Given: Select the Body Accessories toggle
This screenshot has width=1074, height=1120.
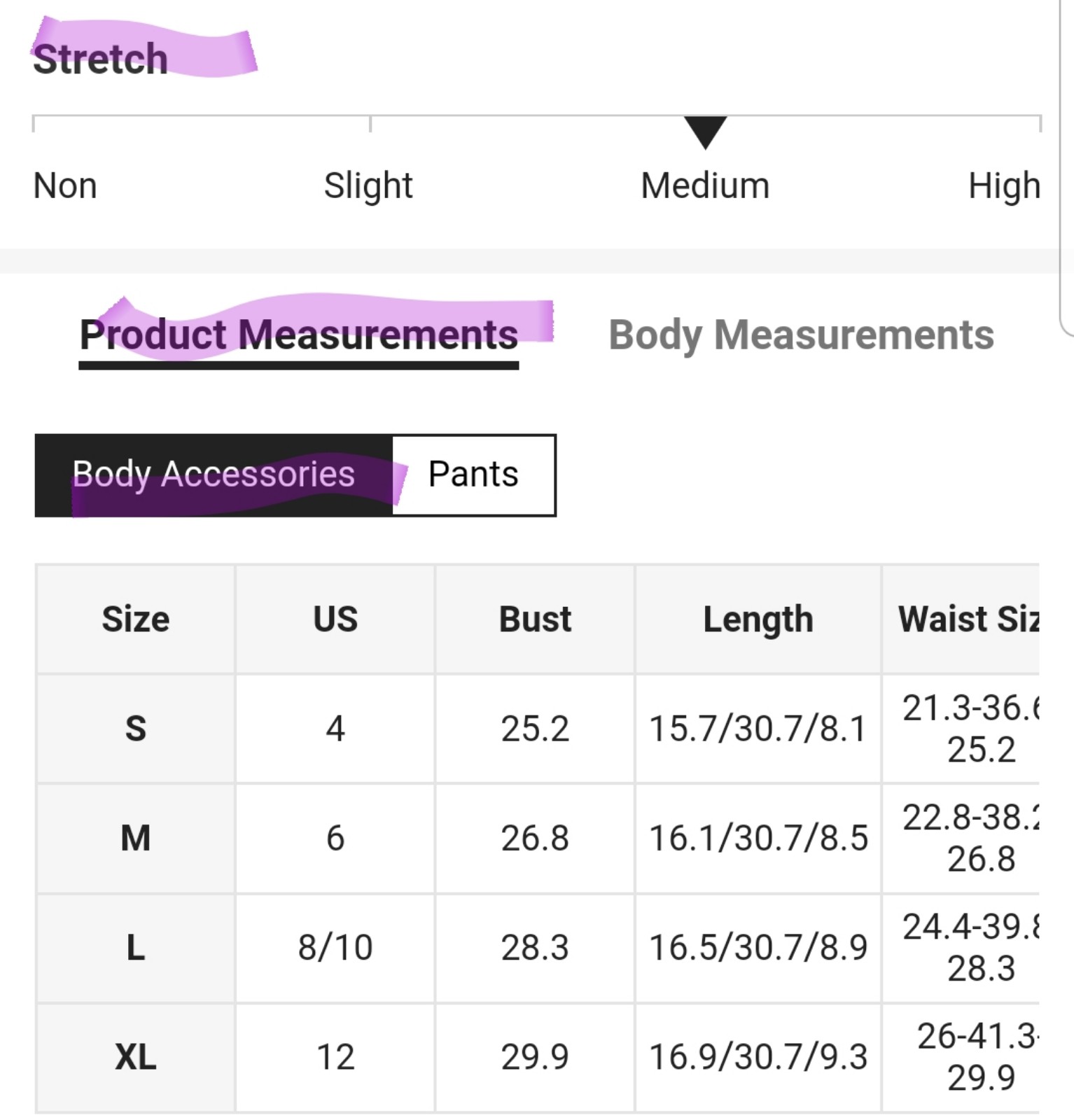Looking at the screenshot, I should click(x=214, y=475).
